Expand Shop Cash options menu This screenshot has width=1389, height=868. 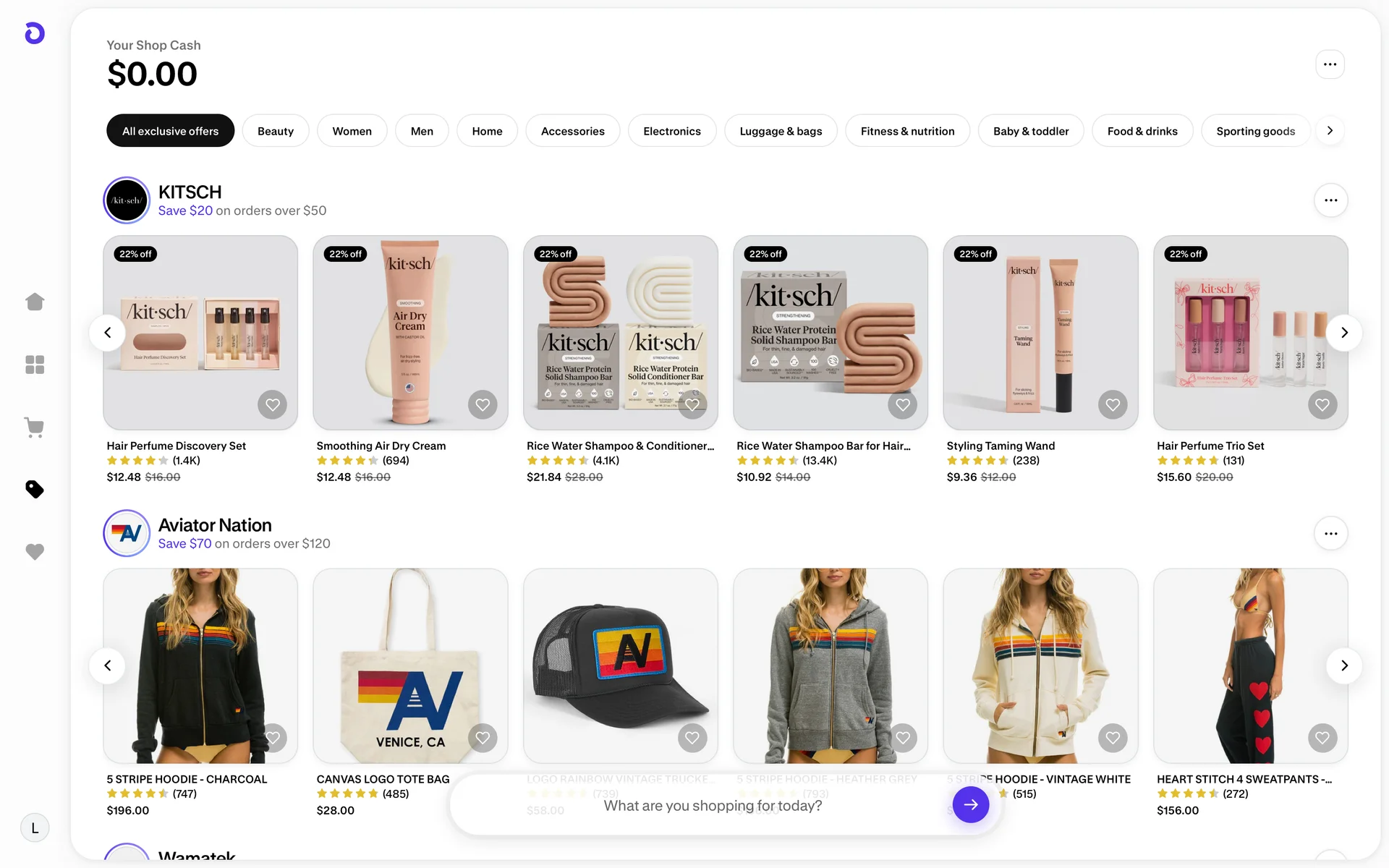pyautogui.click(x=1330, y=64)
